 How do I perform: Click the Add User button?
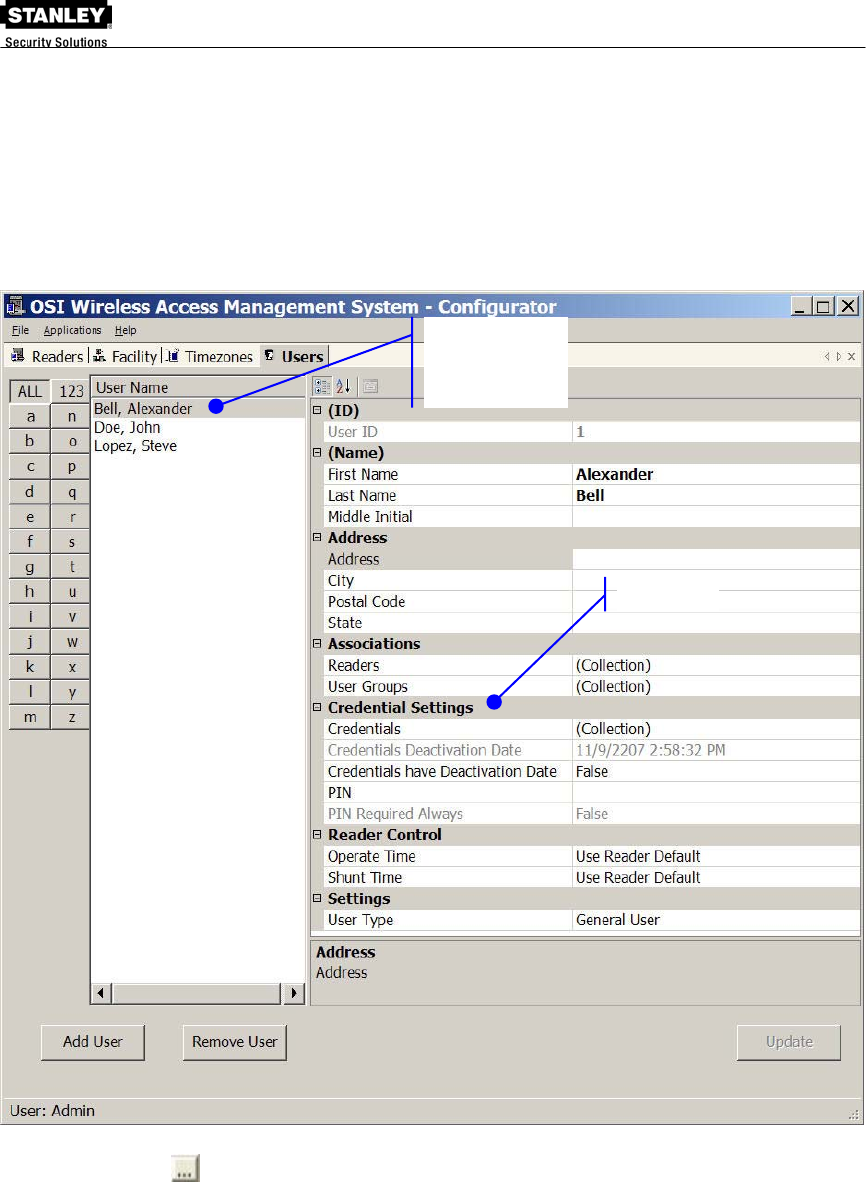93,1042
